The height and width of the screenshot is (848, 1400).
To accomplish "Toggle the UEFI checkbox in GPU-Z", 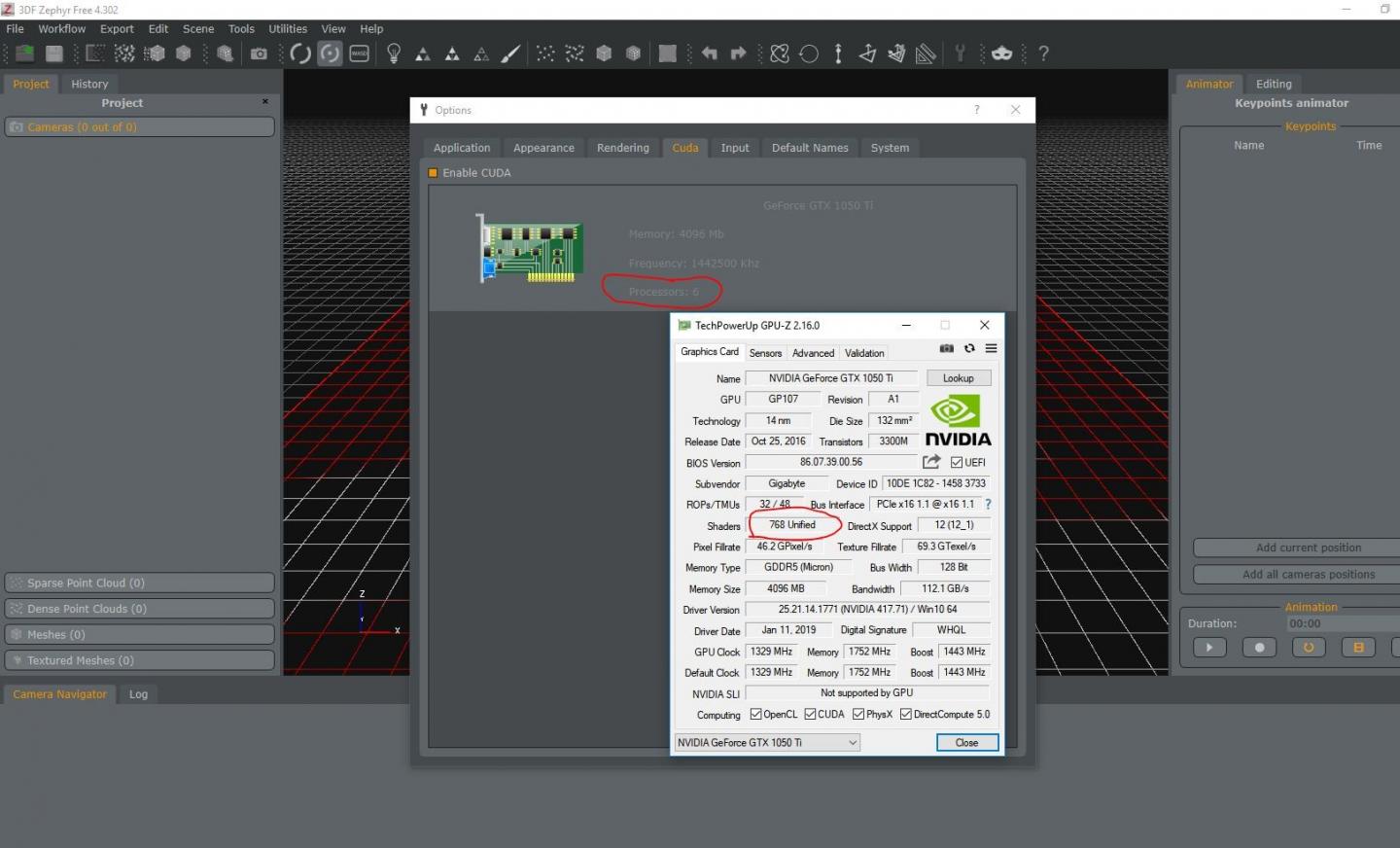I will (x=957, y=463).
